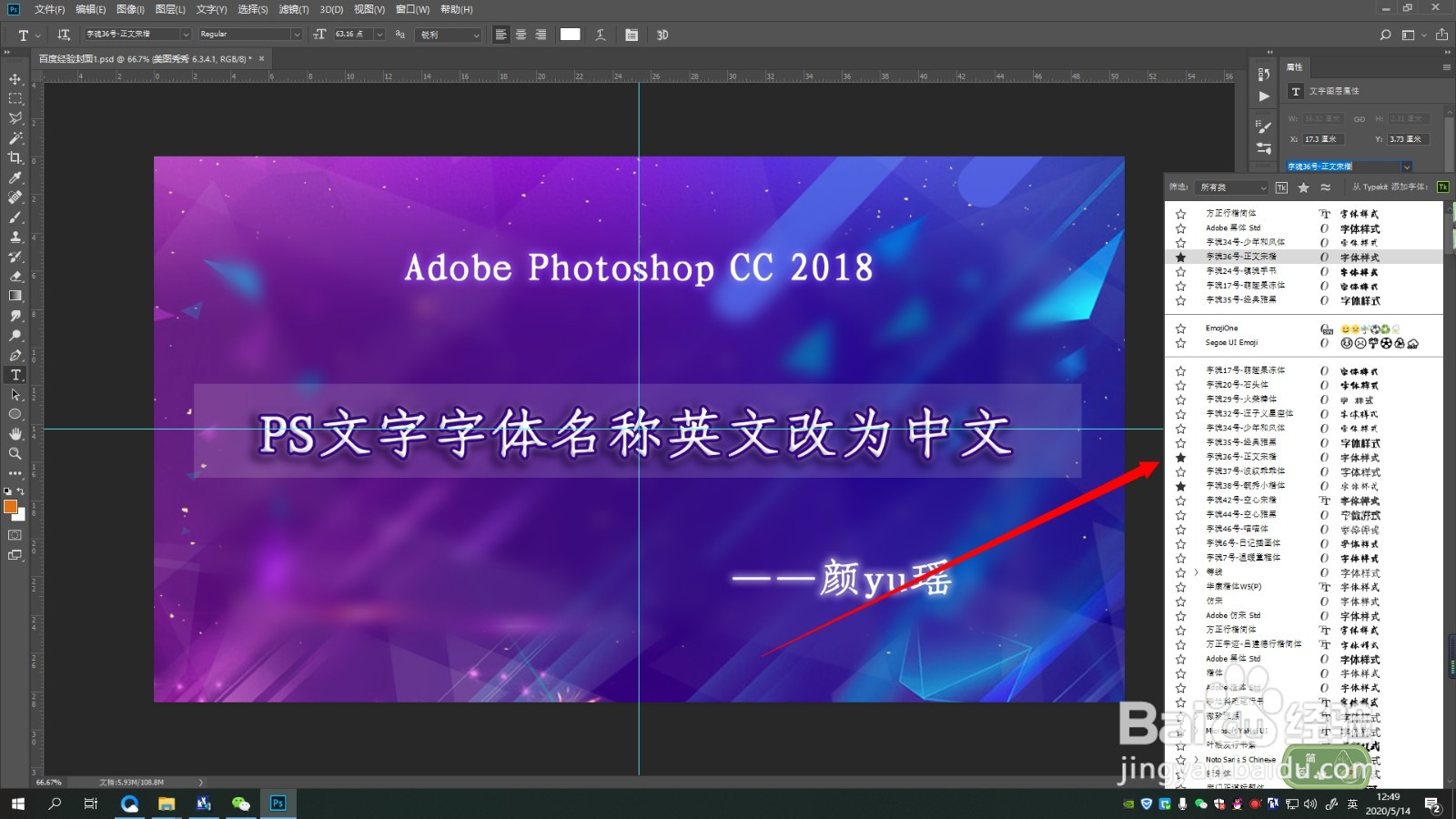The width and height of the screenshot is (1456, 819).
Task: Open the Windows Start menu
Action: point(17,804)
